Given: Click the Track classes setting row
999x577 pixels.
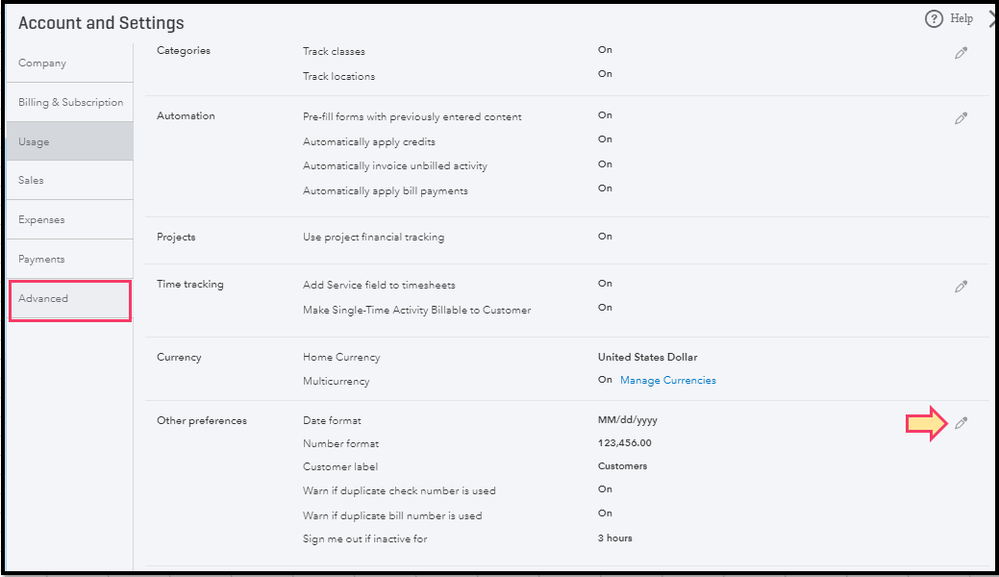Looking at the screenshot, I should pyautogui.click(x=334, y=51).
